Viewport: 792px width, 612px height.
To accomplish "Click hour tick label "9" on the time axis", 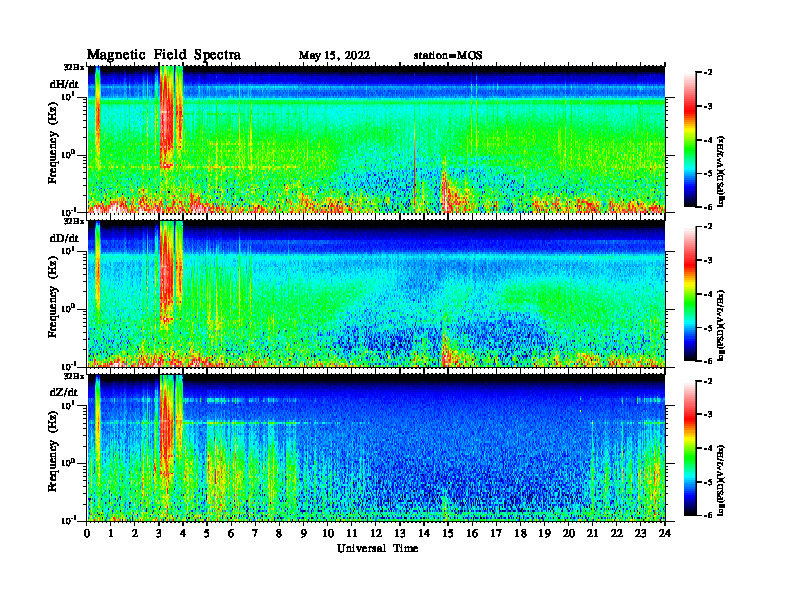I will pos(304,534).
